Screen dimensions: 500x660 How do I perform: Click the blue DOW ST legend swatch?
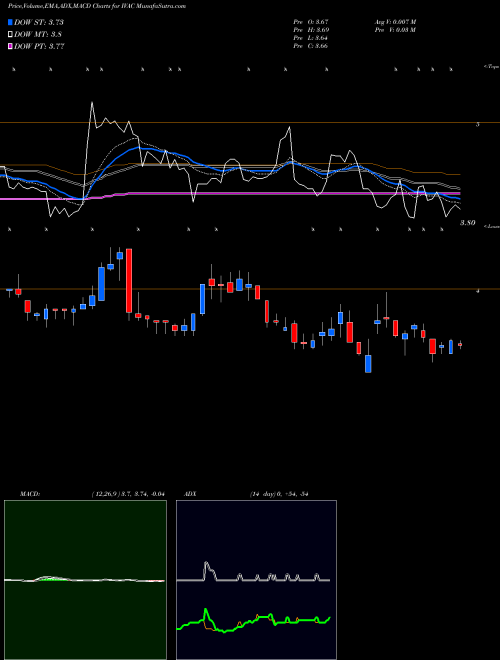[11, 22]
